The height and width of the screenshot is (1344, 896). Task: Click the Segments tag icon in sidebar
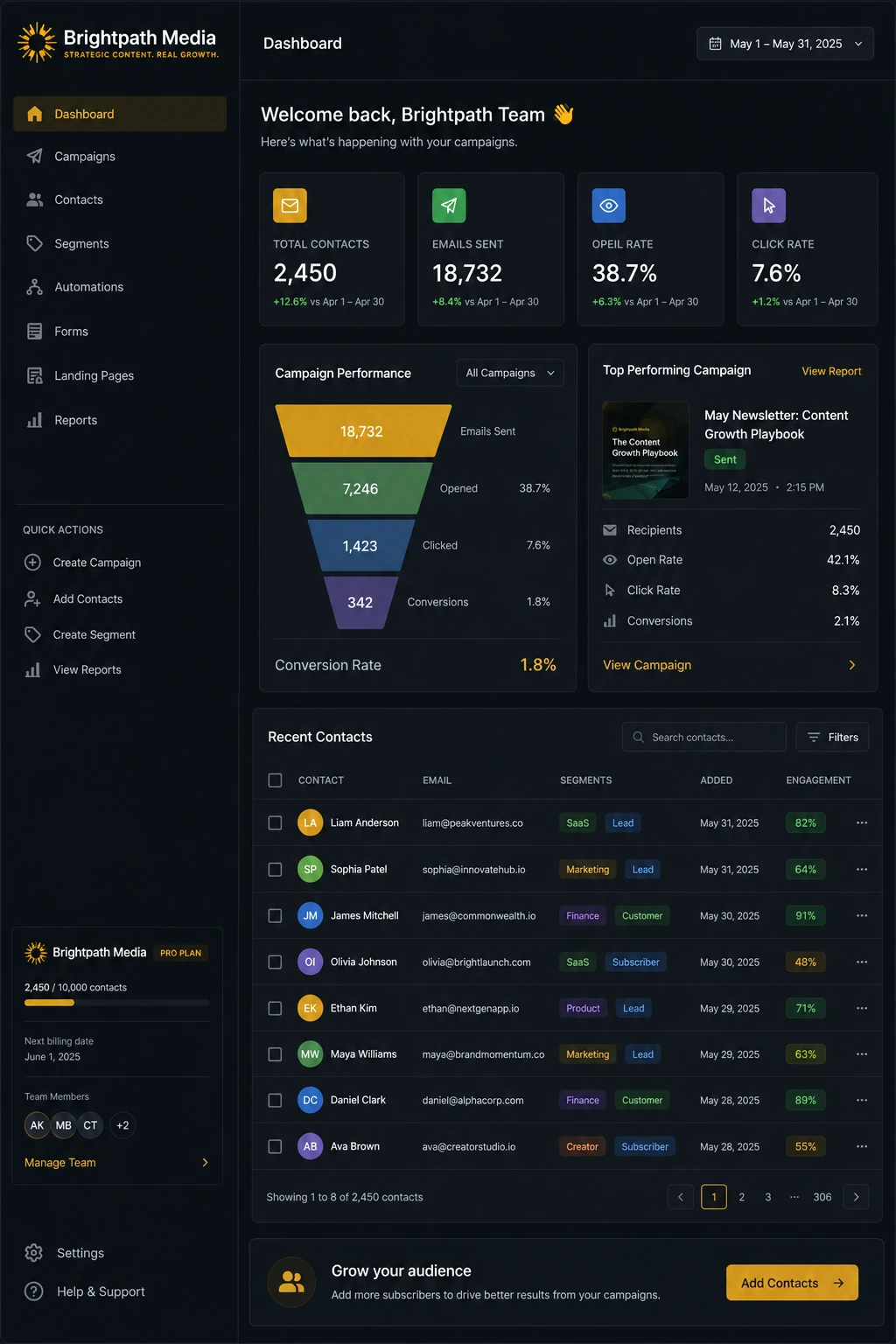coord(34,243)
